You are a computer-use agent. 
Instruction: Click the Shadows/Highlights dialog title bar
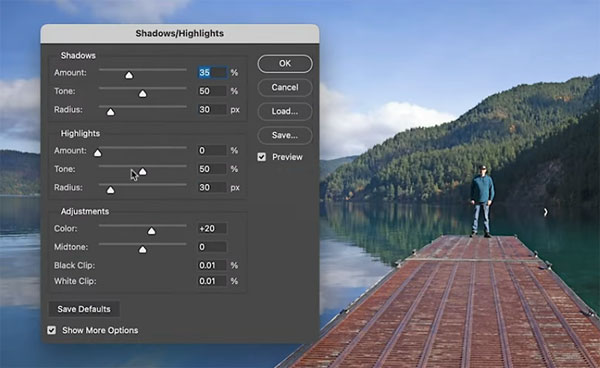click(x=179, y=34)
